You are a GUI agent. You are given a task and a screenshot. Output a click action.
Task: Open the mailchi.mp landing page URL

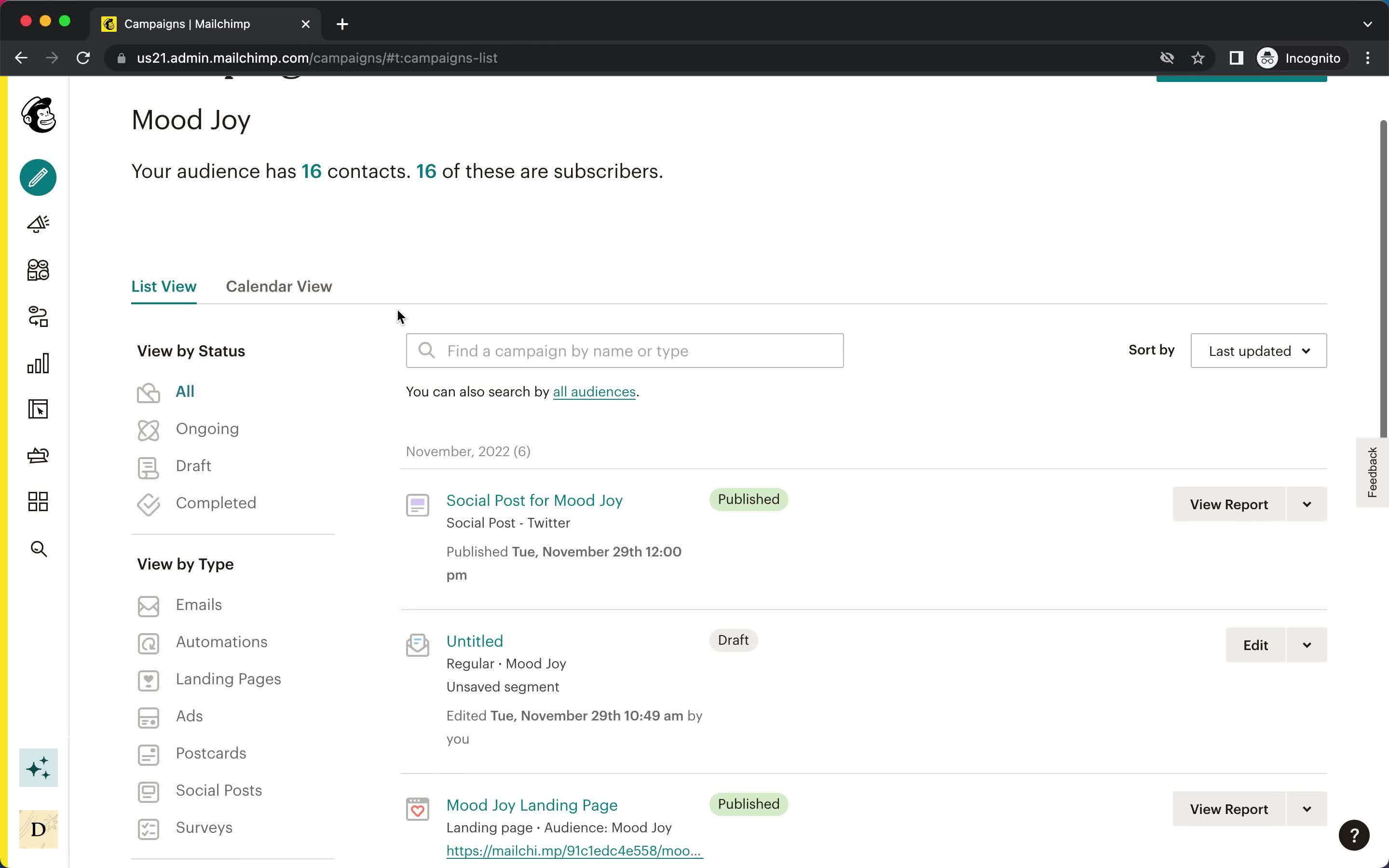pos(574,850)
